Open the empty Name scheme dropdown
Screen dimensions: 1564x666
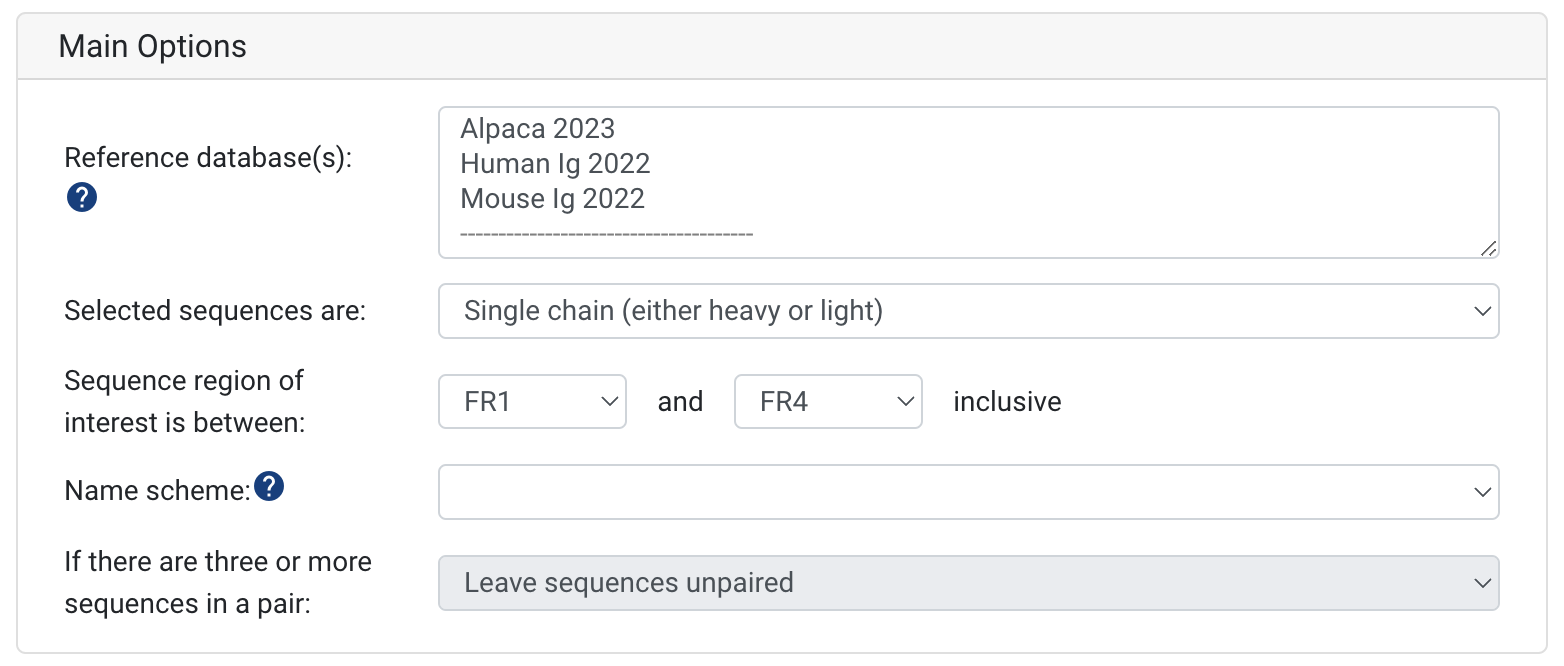coord(968,491)
